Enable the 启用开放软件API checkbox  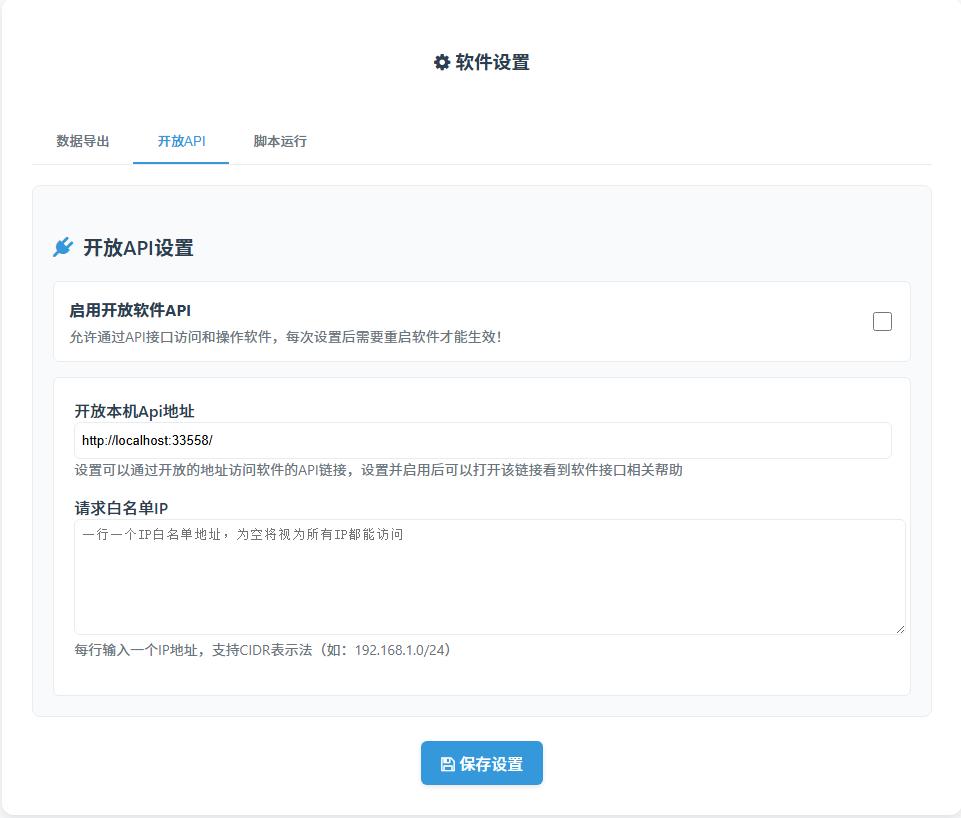click(882, 321)
